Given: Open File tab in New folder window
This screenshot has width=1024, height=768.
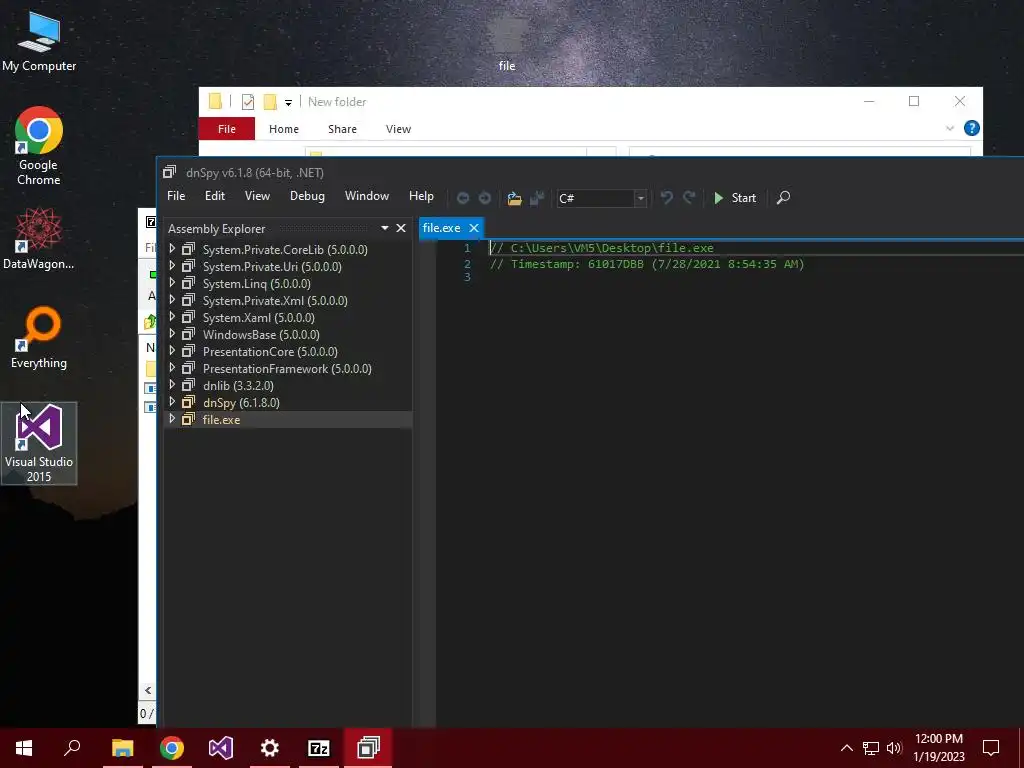Looking at the screenshot, I should [x=227, y=129].
